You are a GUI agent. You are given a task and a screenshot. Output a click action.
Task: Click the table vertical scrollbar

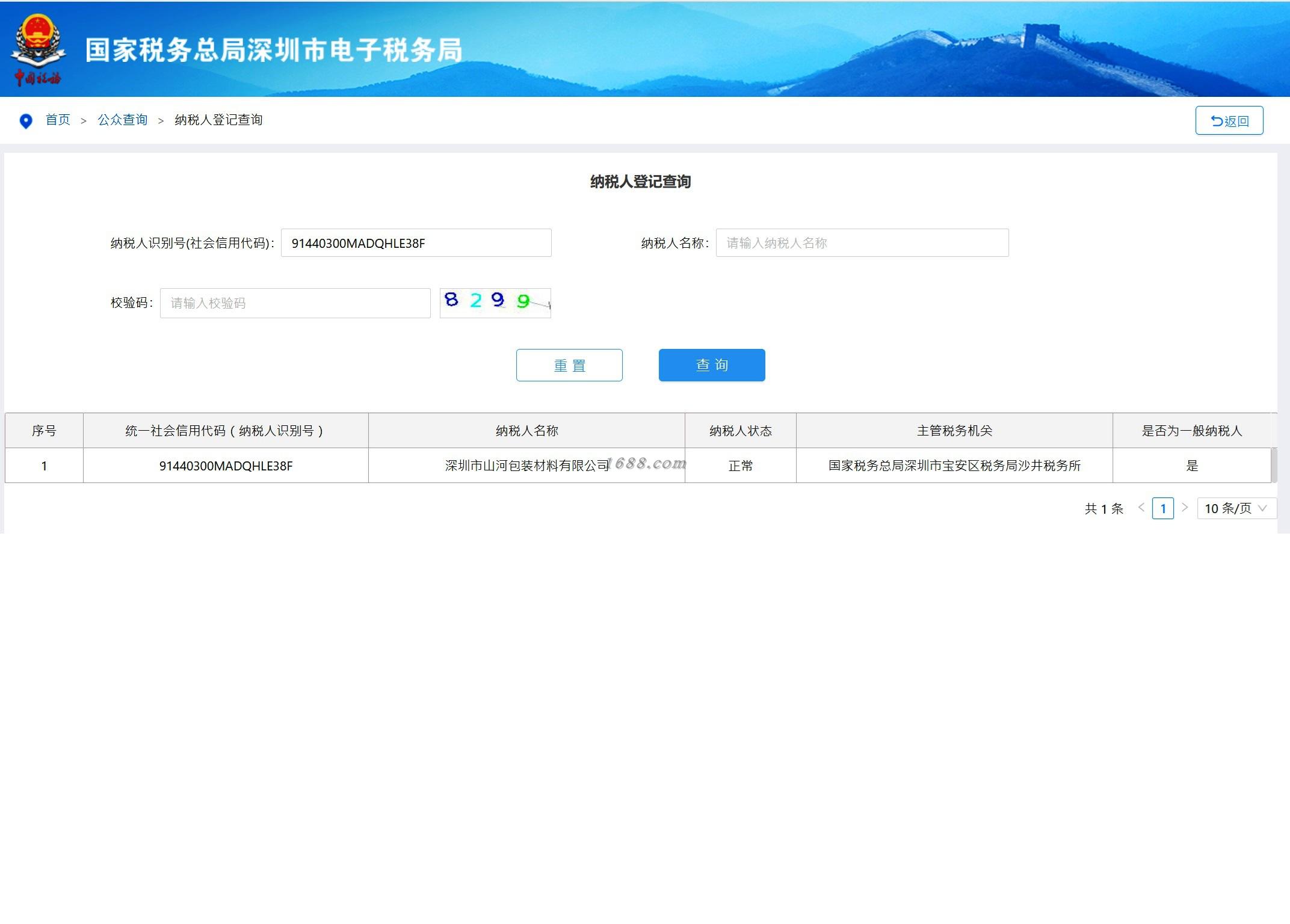click(x=1274, y=464)
